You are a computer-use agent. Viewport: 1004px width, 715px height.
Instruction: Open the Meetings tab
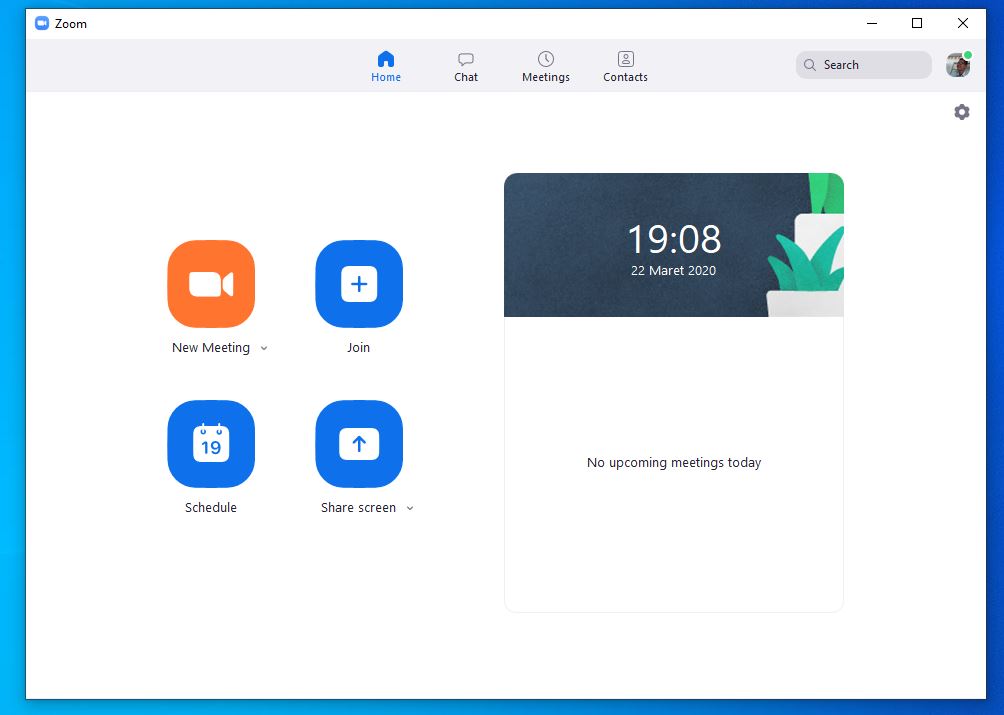(x=546, y=66)
